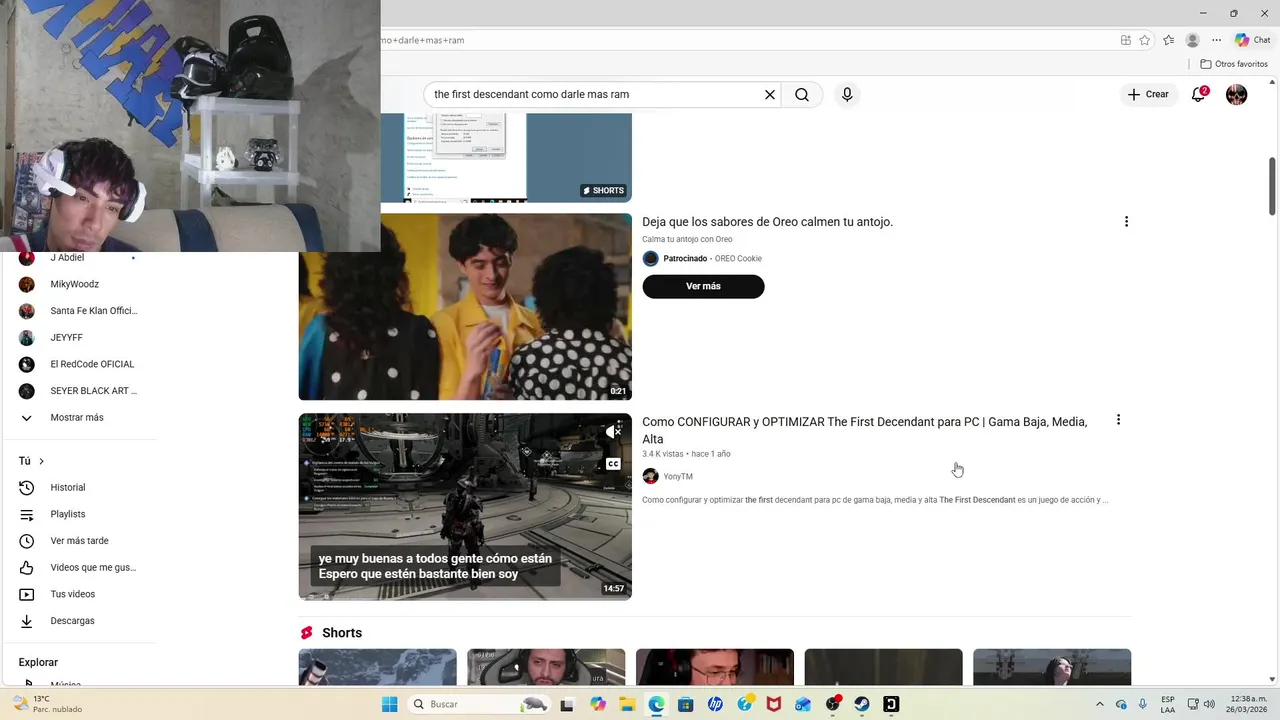Add this page to favorites with the star

point(1145,40)
